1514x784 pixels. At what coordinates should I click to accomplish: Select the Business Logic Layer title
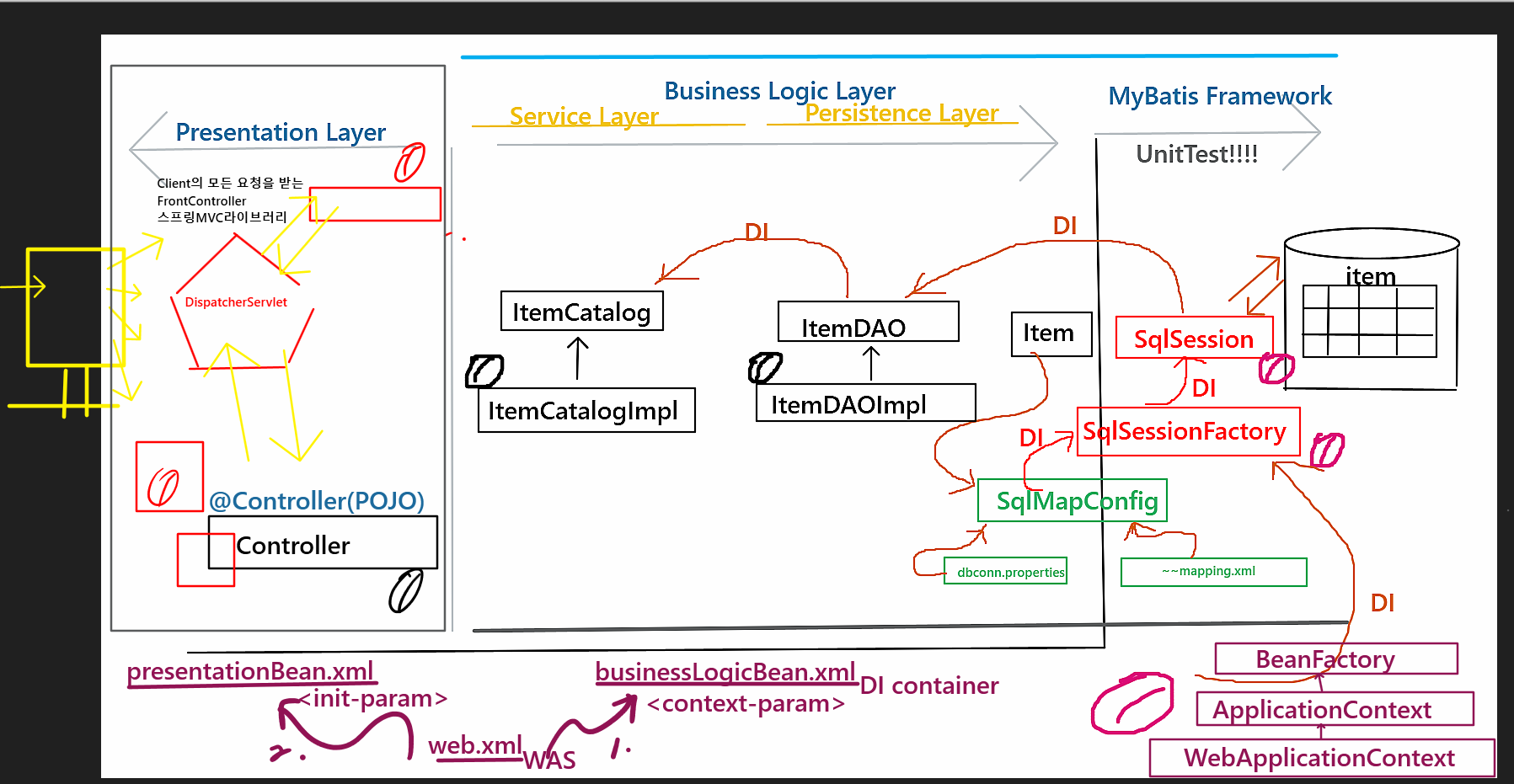point(779,91)
